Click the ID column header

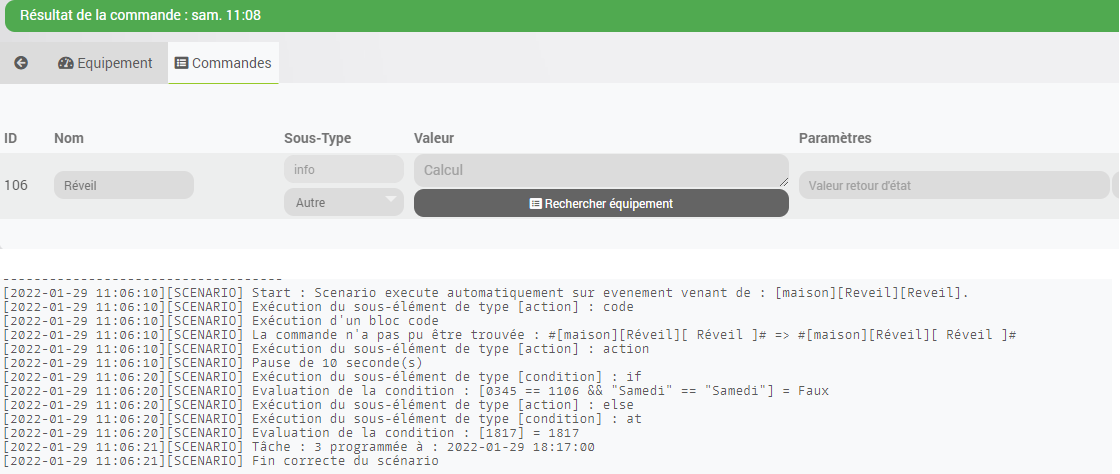10,138
